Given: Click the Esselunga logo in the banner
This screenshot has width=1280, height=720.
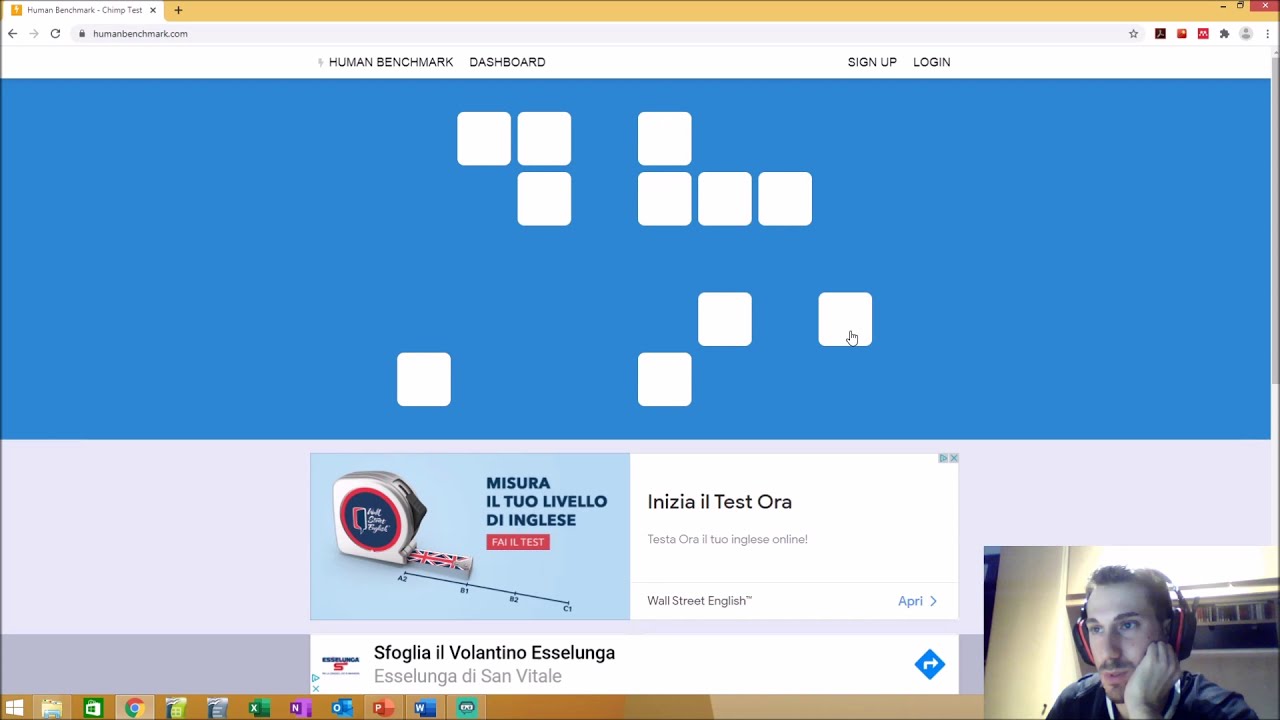Looking at the screenshot, I should 340,664.
